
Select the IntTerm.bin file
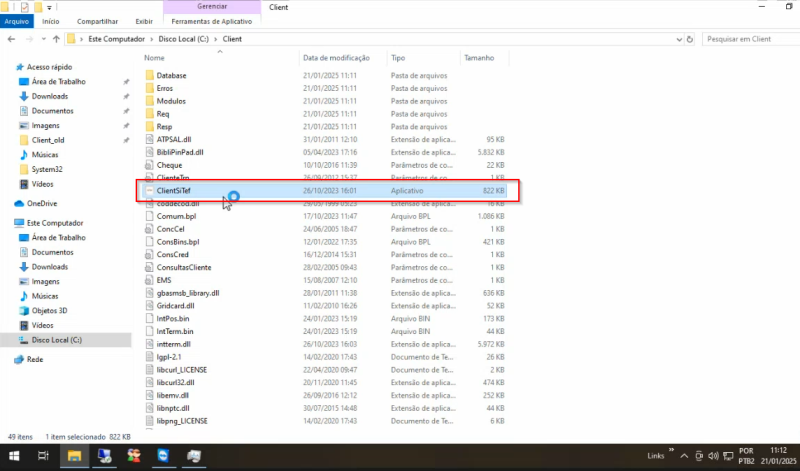pos(175,331)
